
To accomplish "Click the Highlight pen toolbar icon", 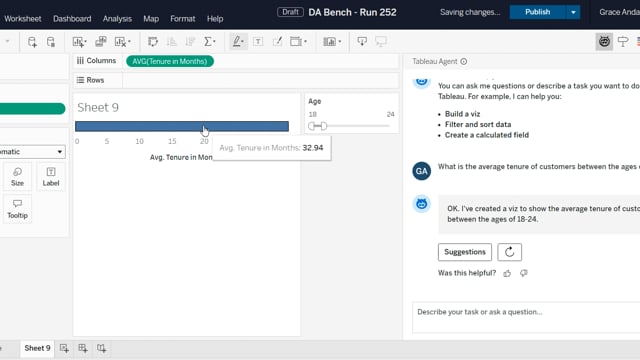I will 237,42.
